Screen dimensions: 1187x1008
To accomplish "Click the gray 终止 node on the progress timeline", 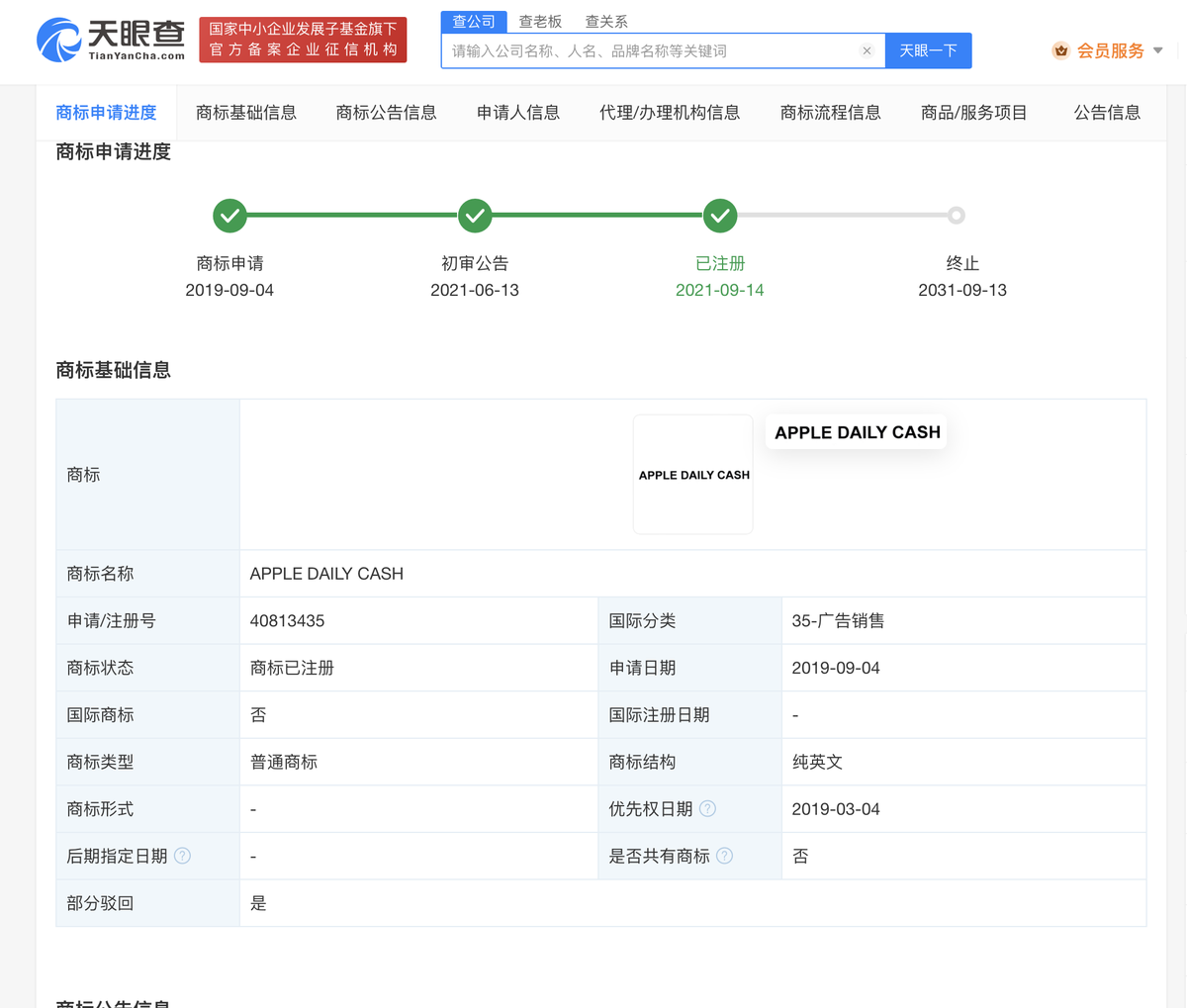I will pos(956,215).
